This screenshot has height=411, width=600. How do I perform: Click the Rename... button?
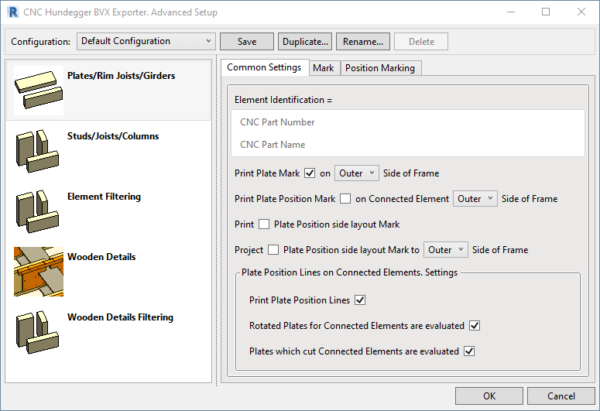(363, 41)
